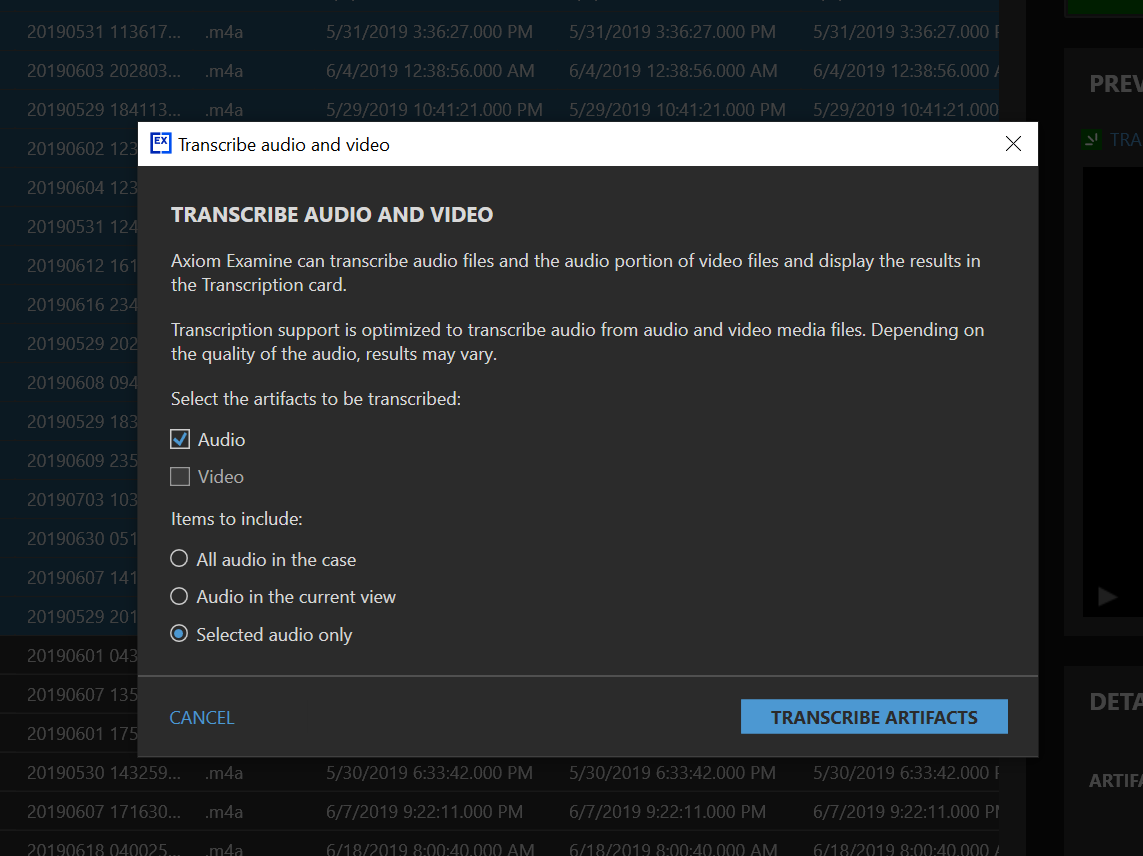The height and width of the screenshot is (856, 1143).
Task: Select All audio in the case option
Action: pyautogui.click(x=179, y=559)
